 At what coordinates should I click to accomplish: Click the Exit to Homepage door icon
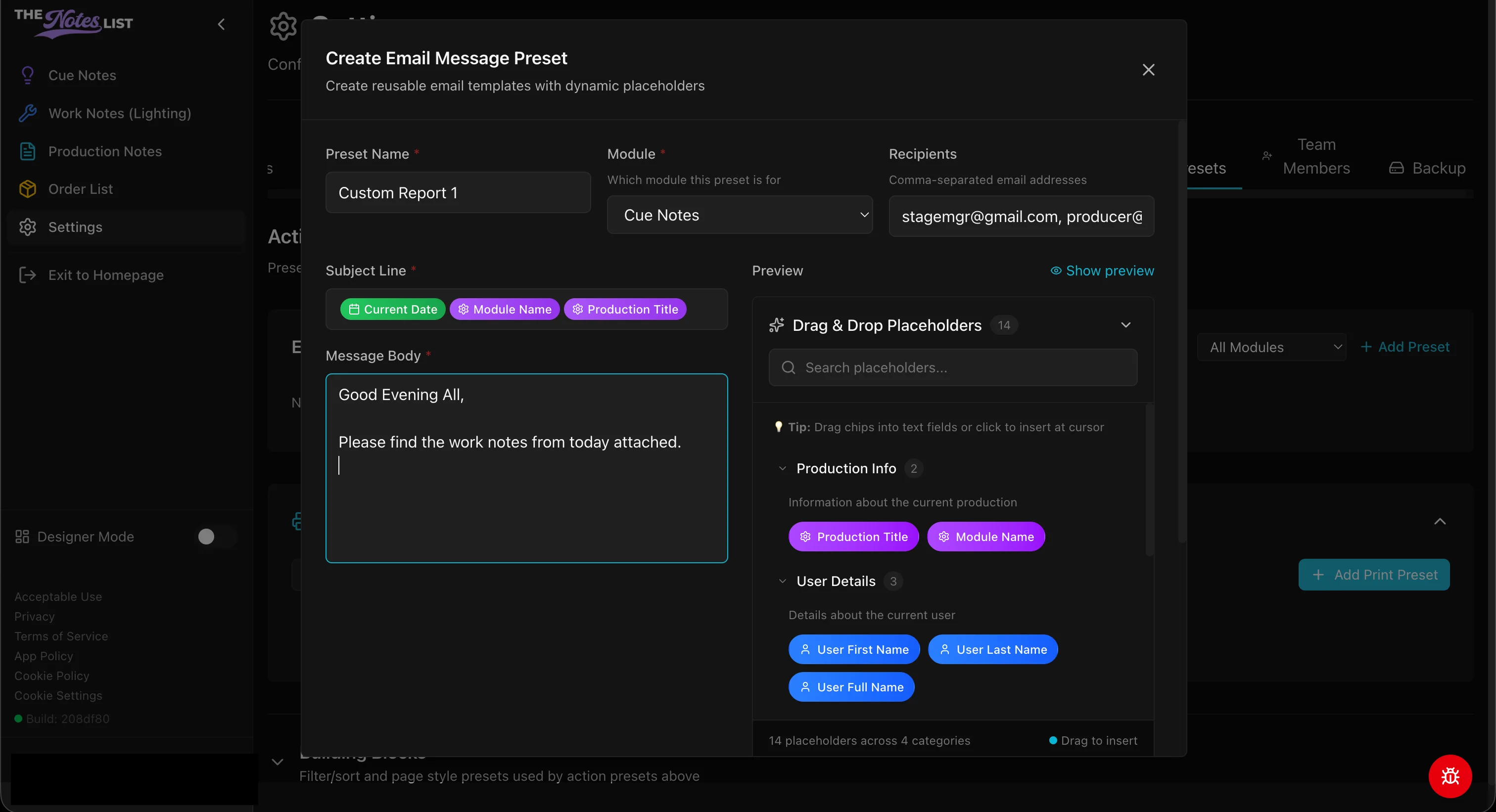[27, 275]
